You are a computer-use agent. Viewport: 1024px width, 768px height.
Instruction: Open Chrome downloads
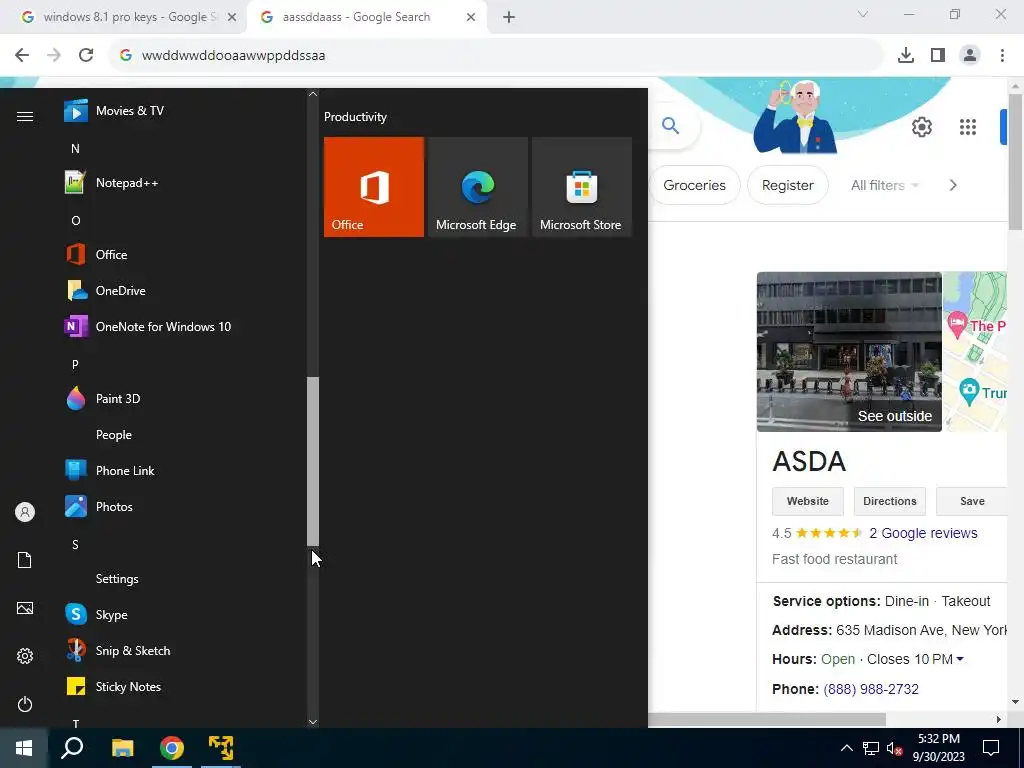tap(906, 55)
